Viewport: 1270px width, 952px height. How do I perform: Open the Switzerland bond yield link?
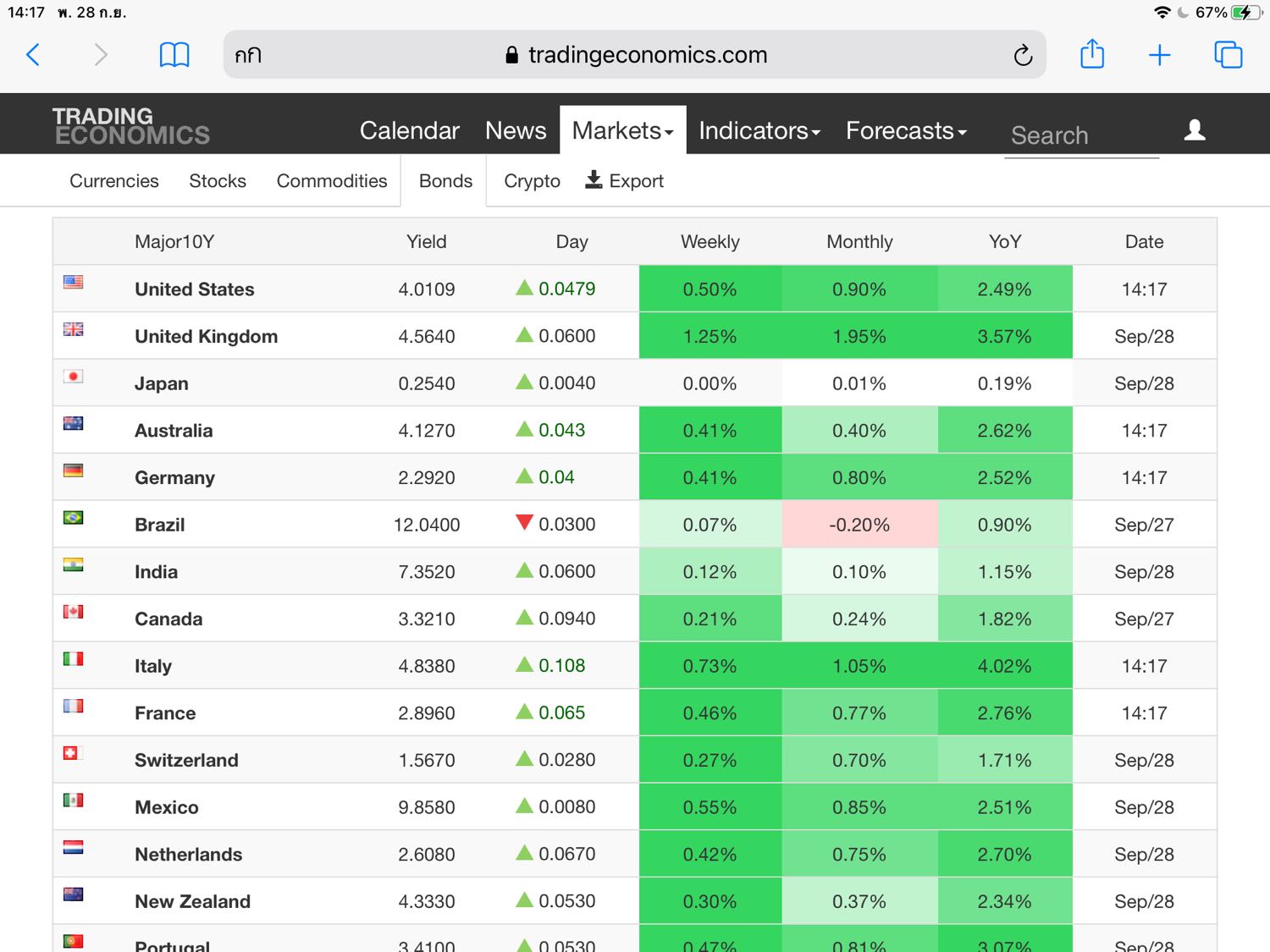(186, 760)
